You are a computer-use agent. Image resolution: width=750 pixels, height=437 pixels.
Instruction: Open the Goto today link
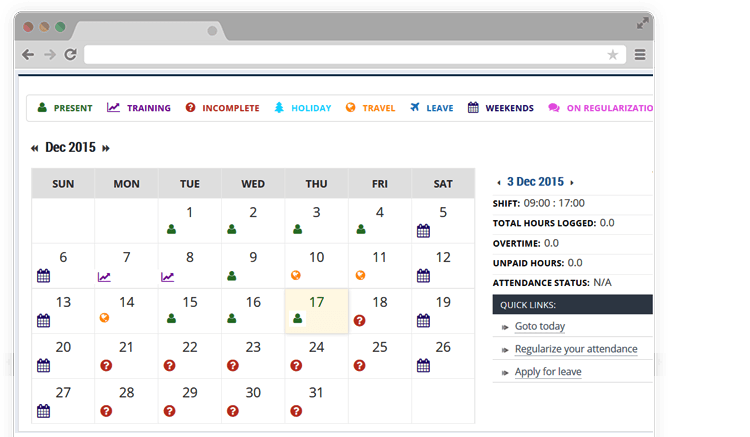[539, 326]
